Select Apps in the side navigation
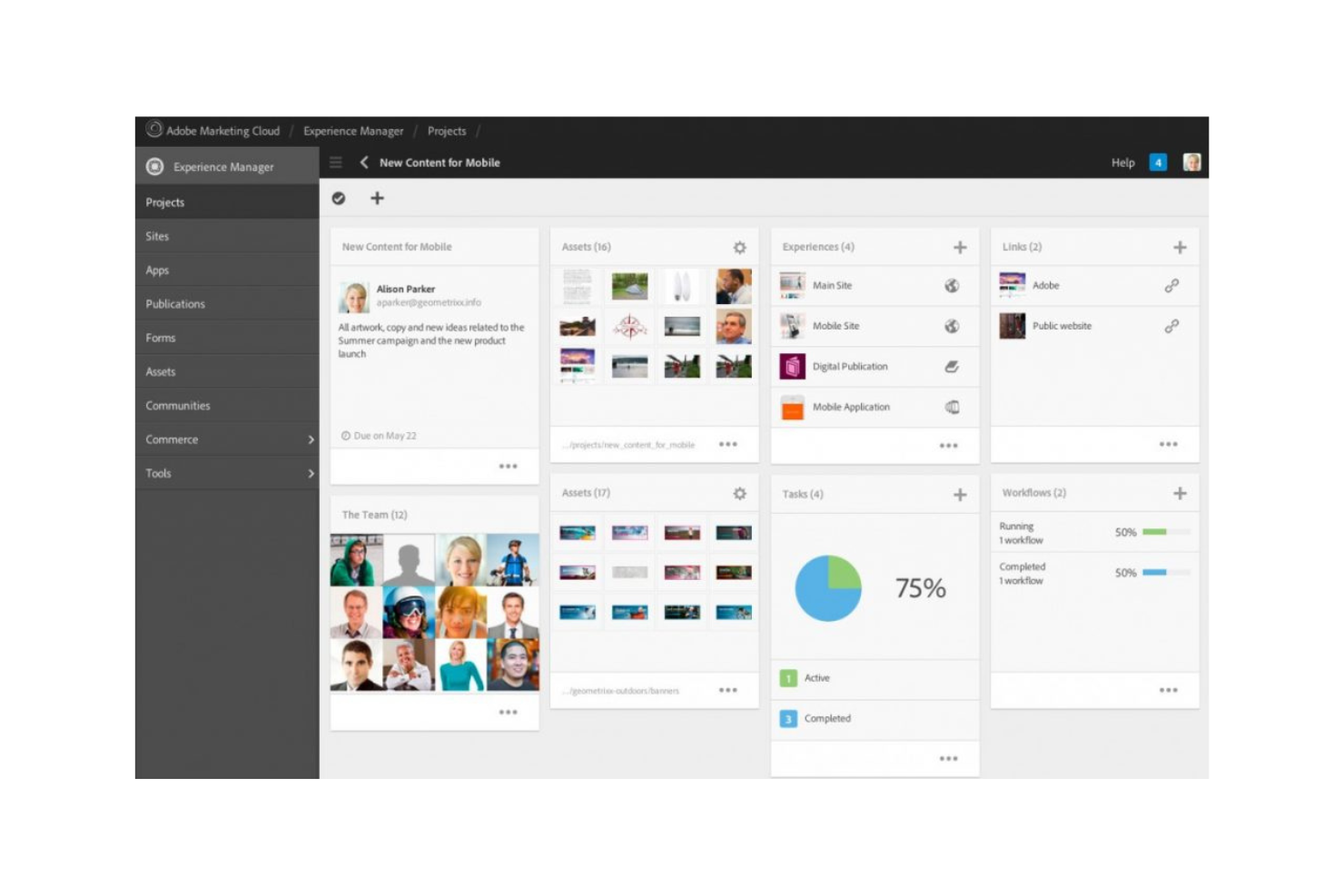 coord(227,271)
